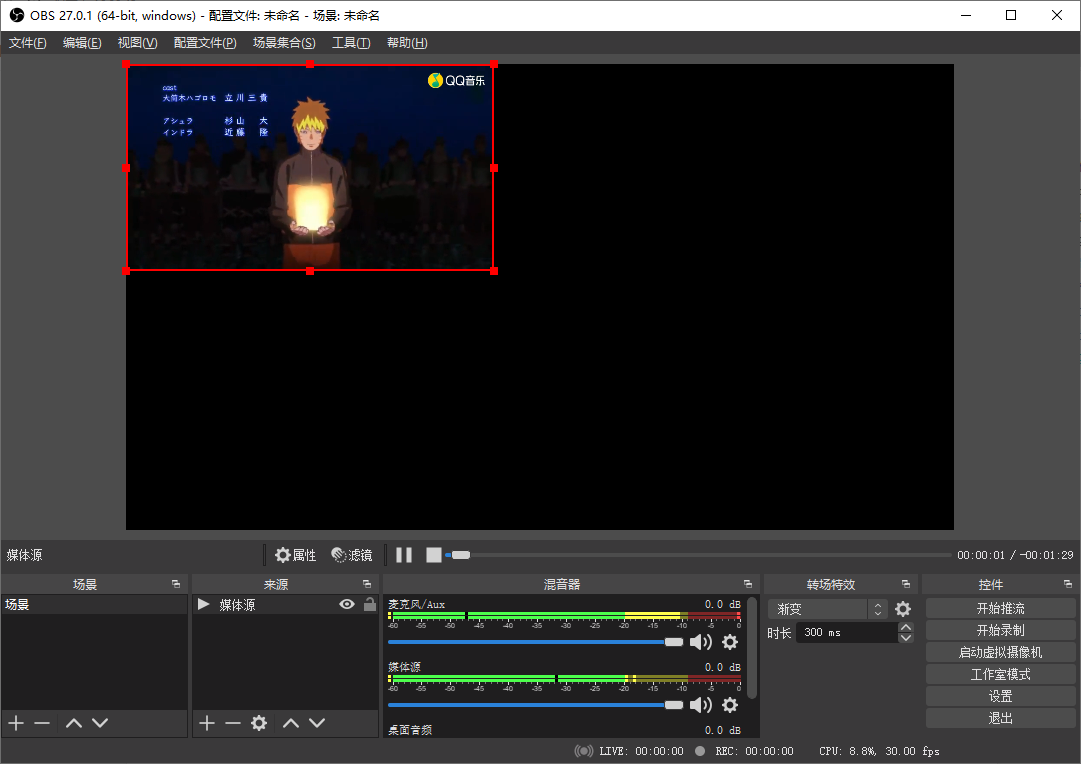Open the 场景集合(S) menu

(284, 43)
